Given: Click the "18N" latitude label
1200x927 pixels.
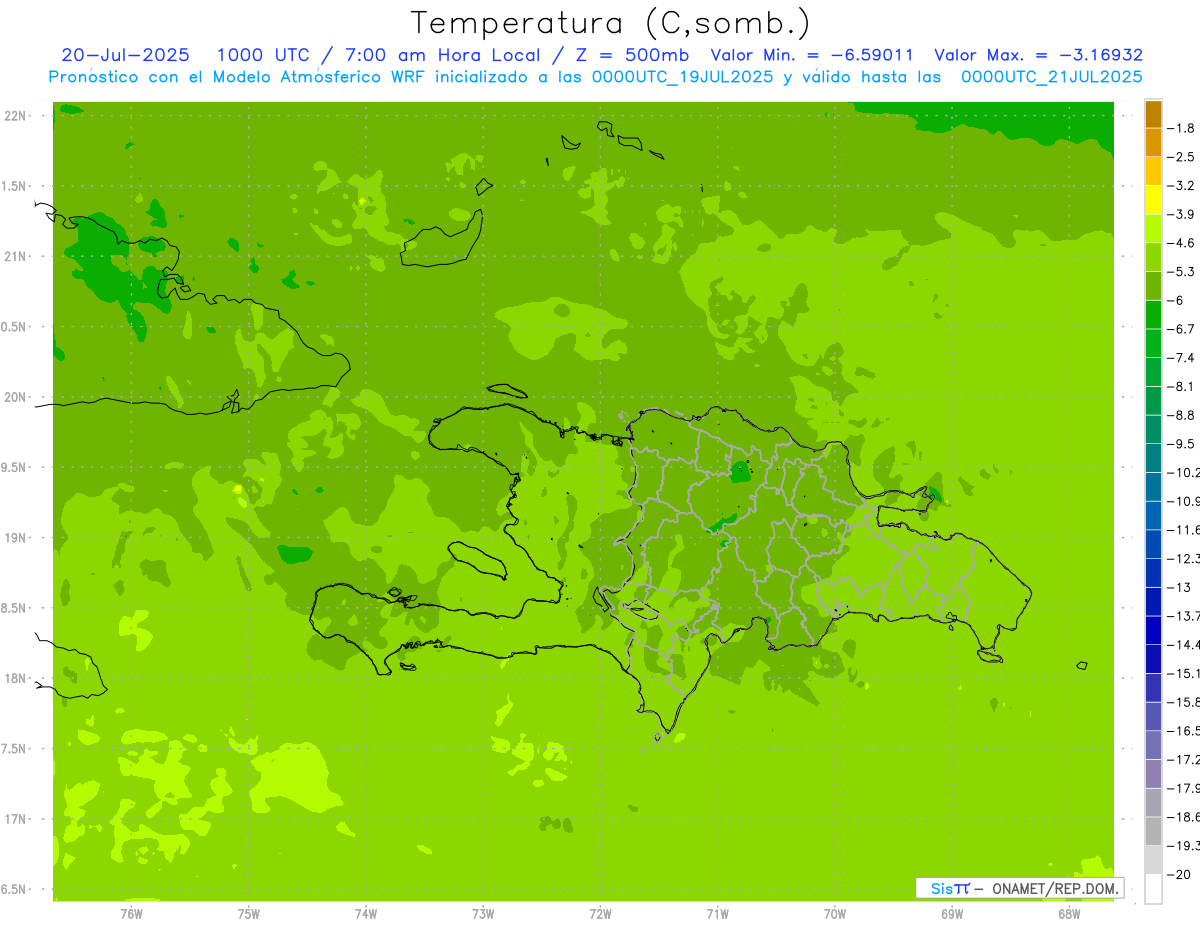Looking at the screenshot, I should (x=15, y=679).
